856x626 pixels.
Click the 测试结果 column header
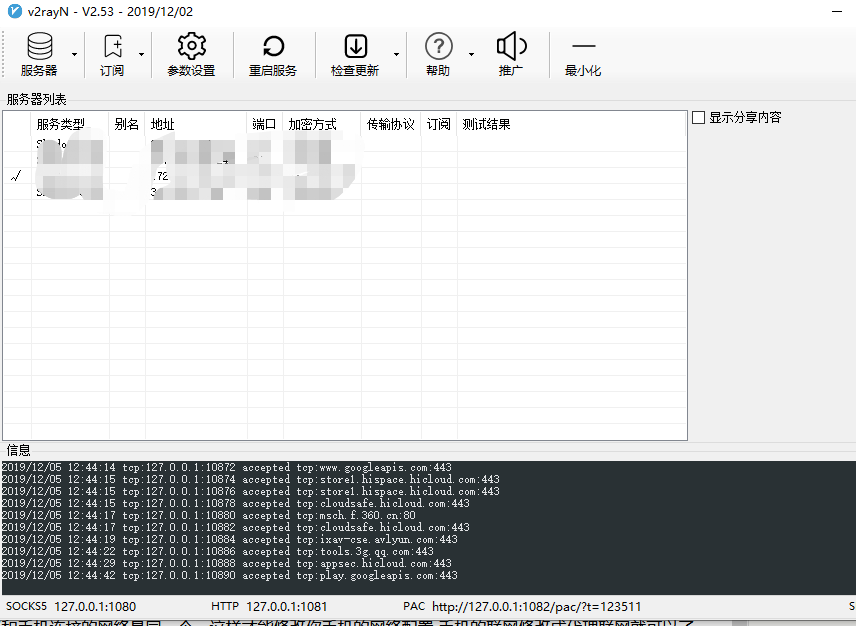[x=486, y=124]
